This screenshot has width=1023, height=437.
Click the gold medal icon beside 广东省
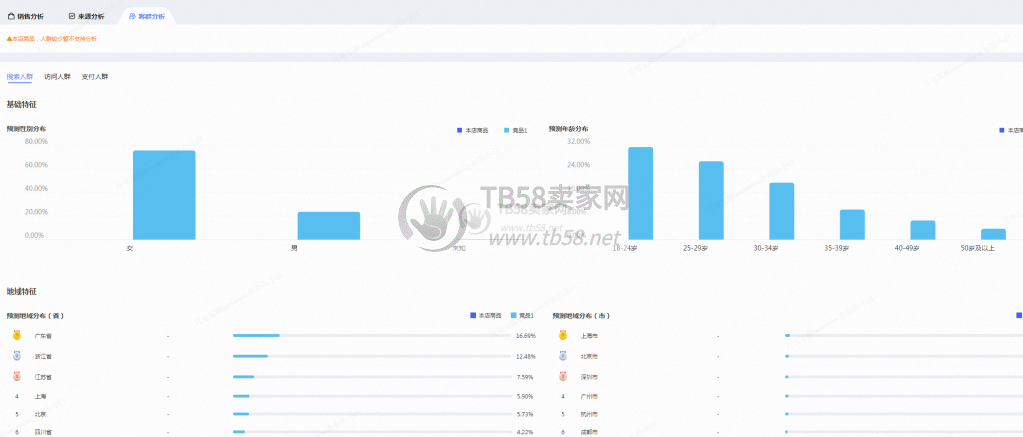[17, 336]
